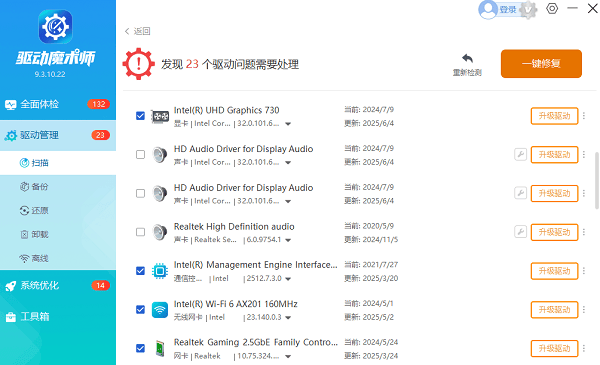Click the chip icon for Intel Management Engine

[x=160, y=271]
